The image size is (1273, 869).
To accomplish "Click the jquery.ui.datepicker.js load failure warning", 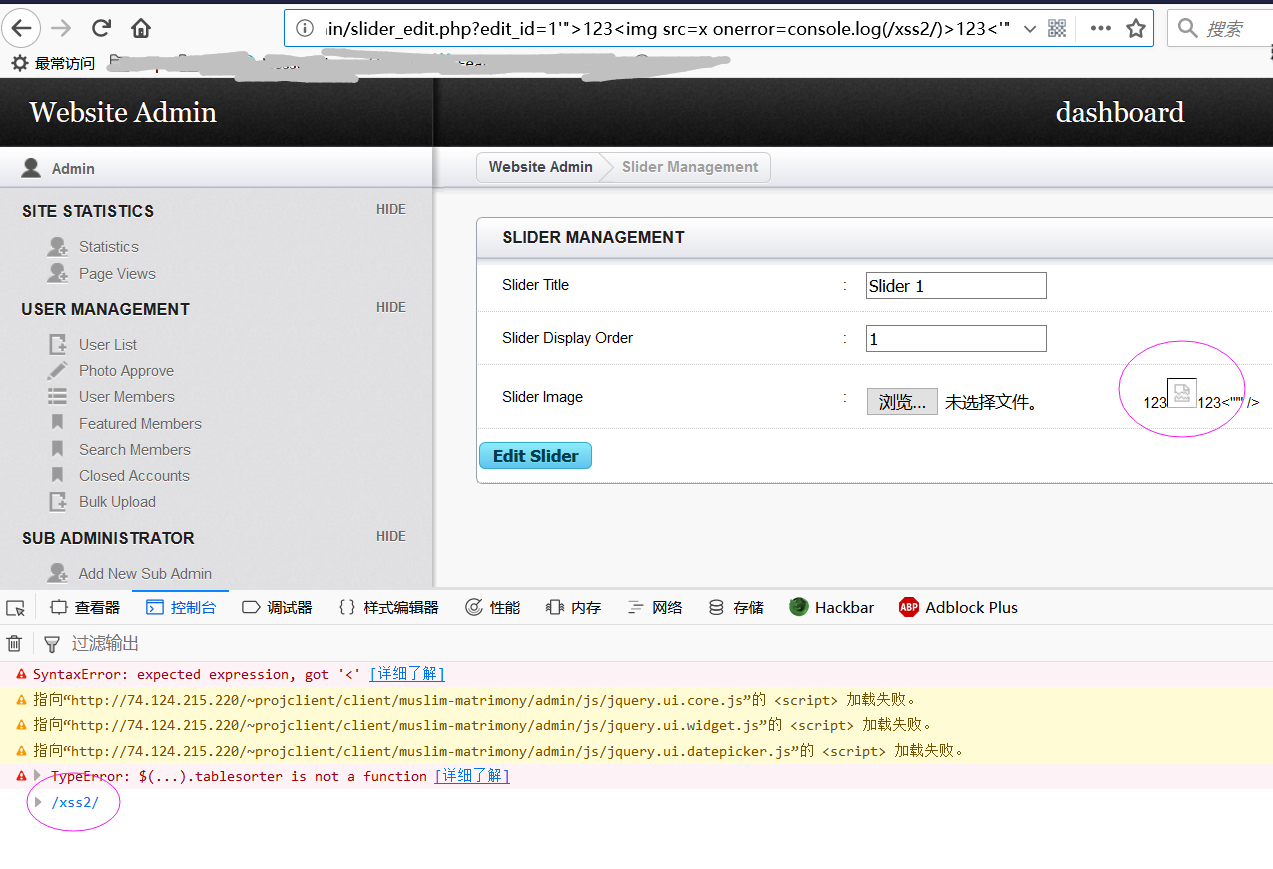I will coord(636,750).
